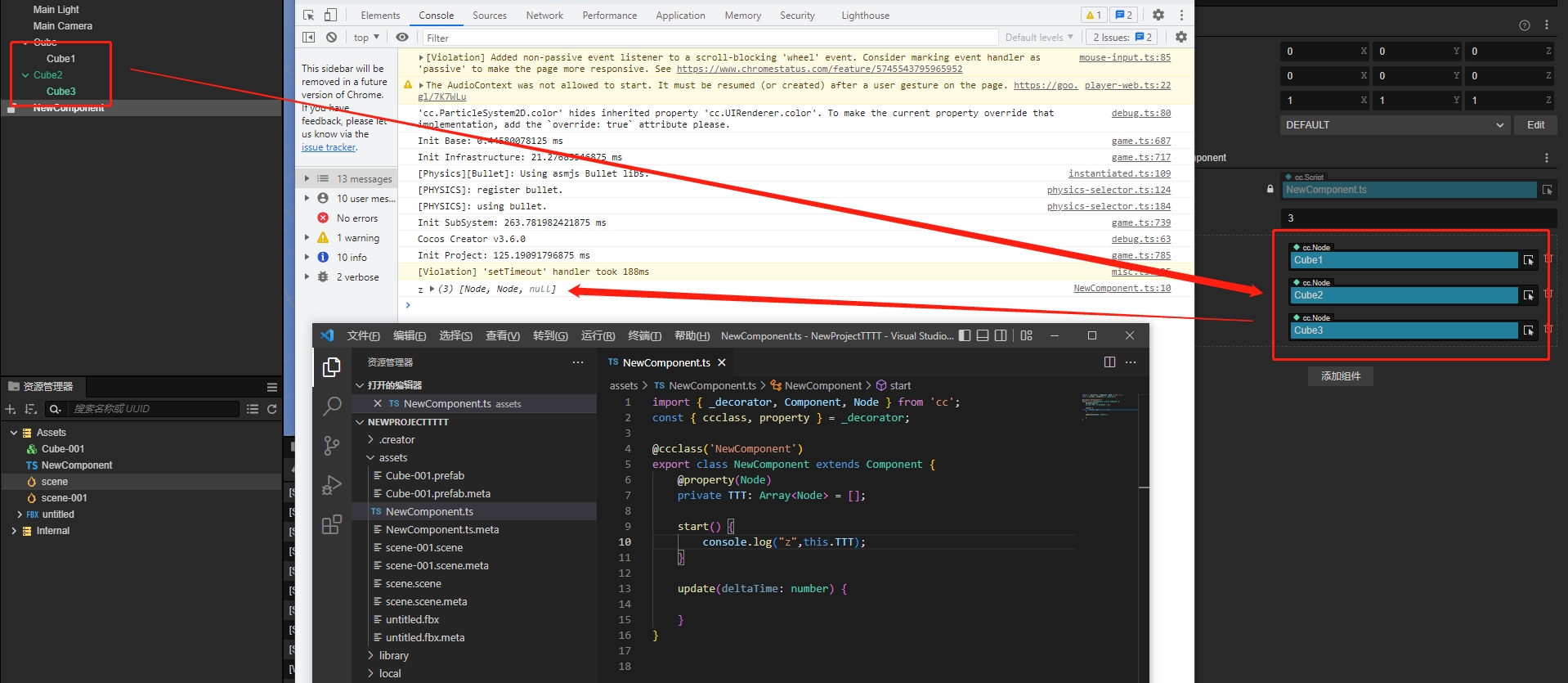Open the Assets panel hamburger menu
The image size is (1568, 683).
(x=272, y=387)
